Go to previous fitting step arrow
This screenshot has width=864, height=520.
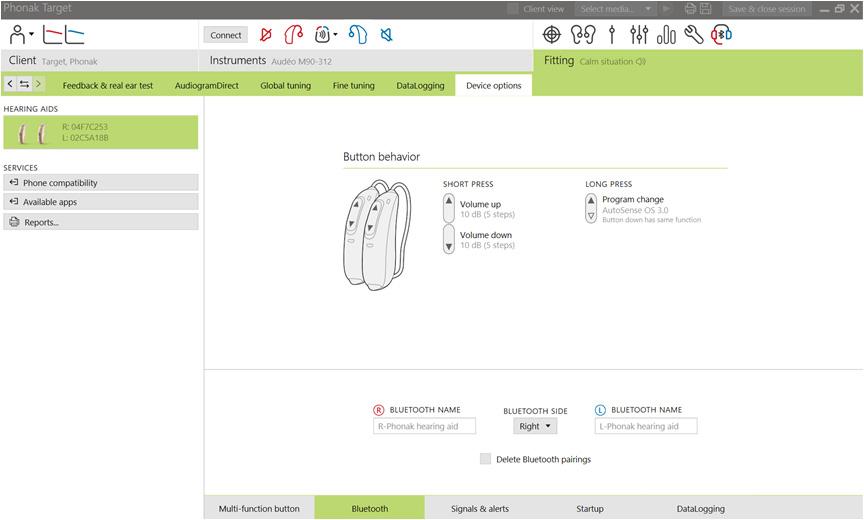click(x=10, y=84)
